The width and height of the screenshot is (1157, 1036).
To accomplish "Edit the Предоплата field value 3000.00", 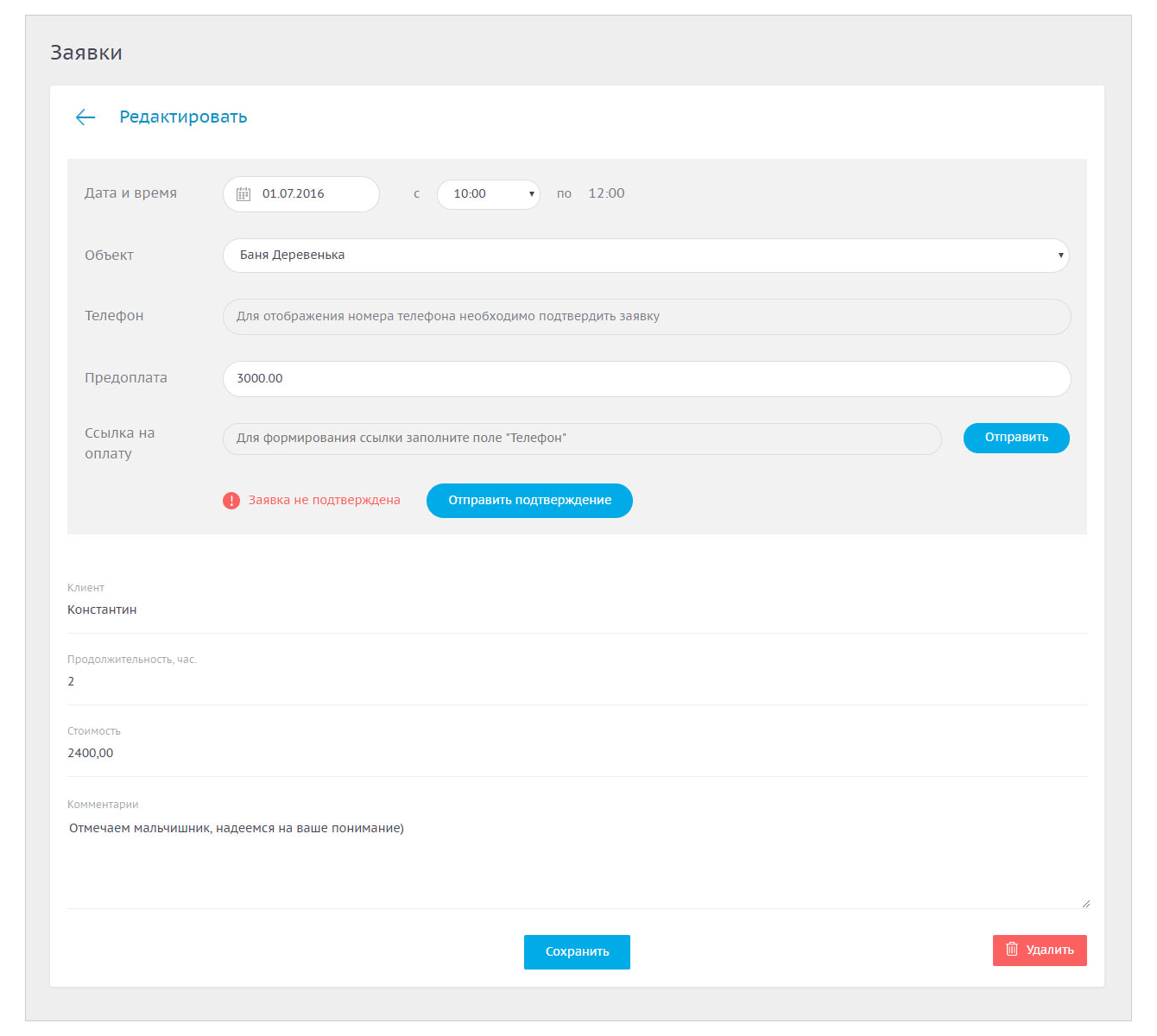I will (646, 379).
